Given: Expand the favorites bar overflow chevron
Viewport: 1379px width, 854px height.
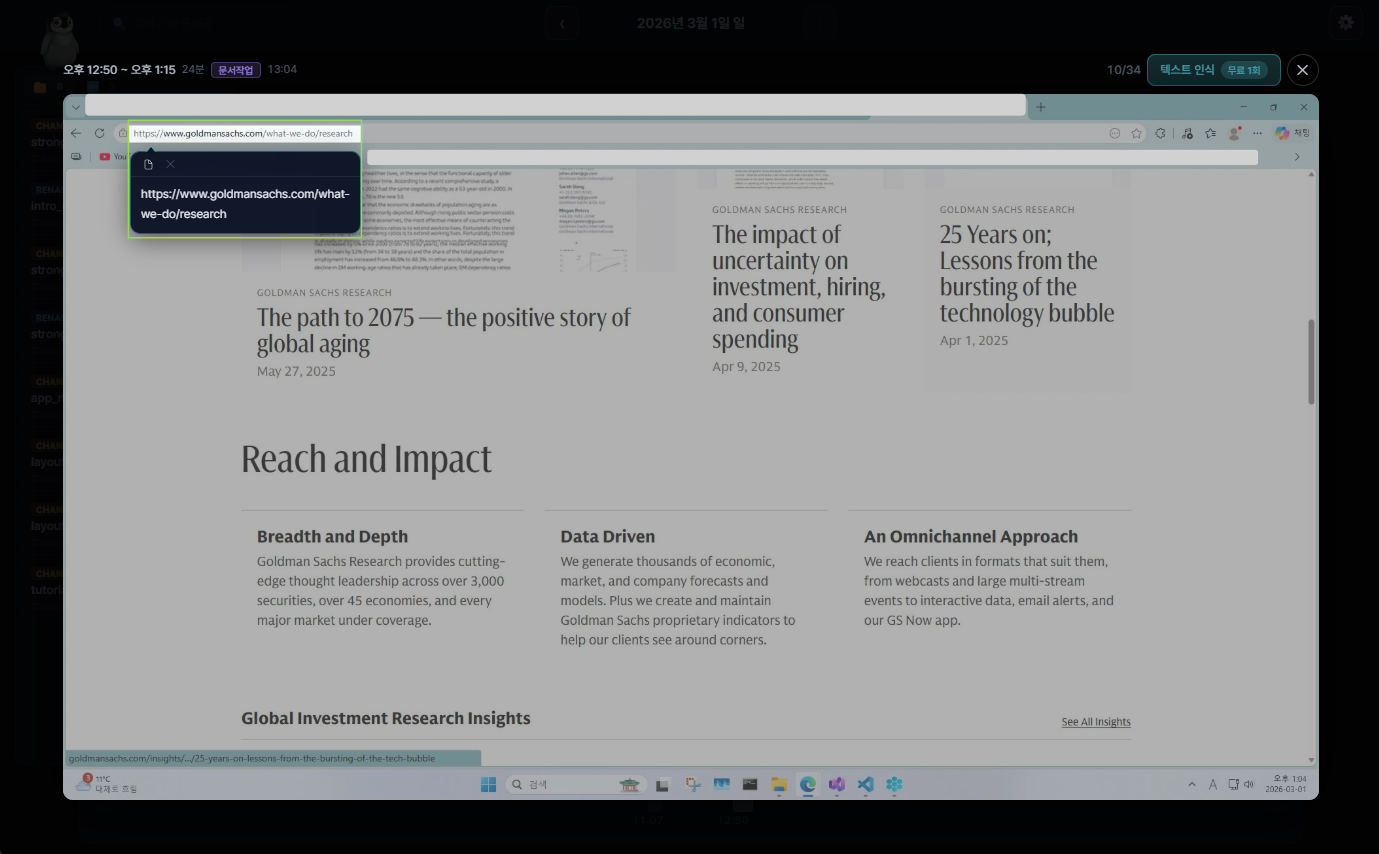Looking at the screenshot, I should tap(1297, 157).
